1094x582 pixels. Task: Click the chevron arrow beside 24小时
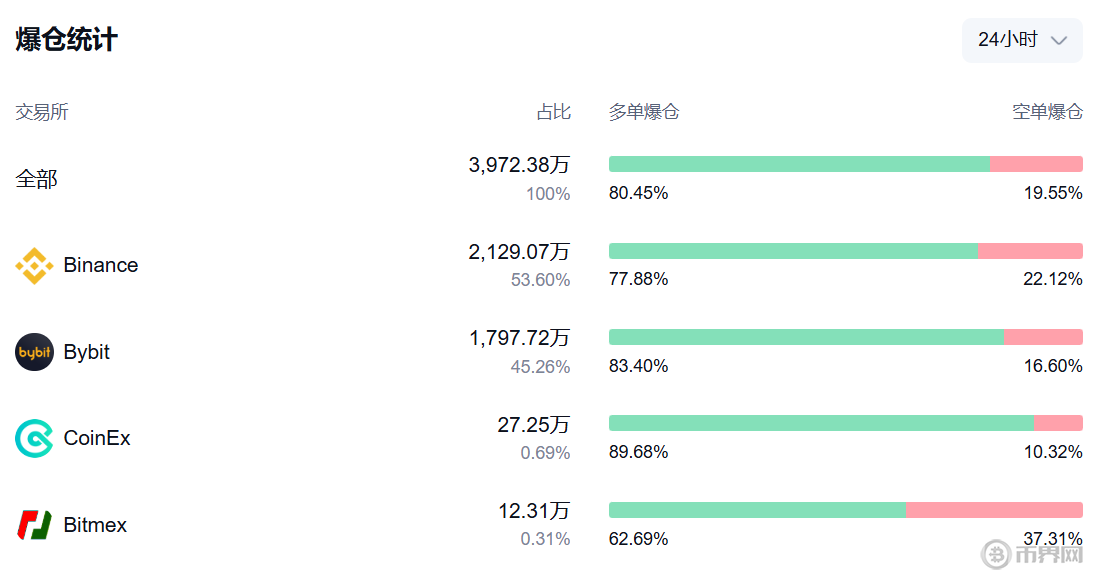click(x=1060, y=41)
